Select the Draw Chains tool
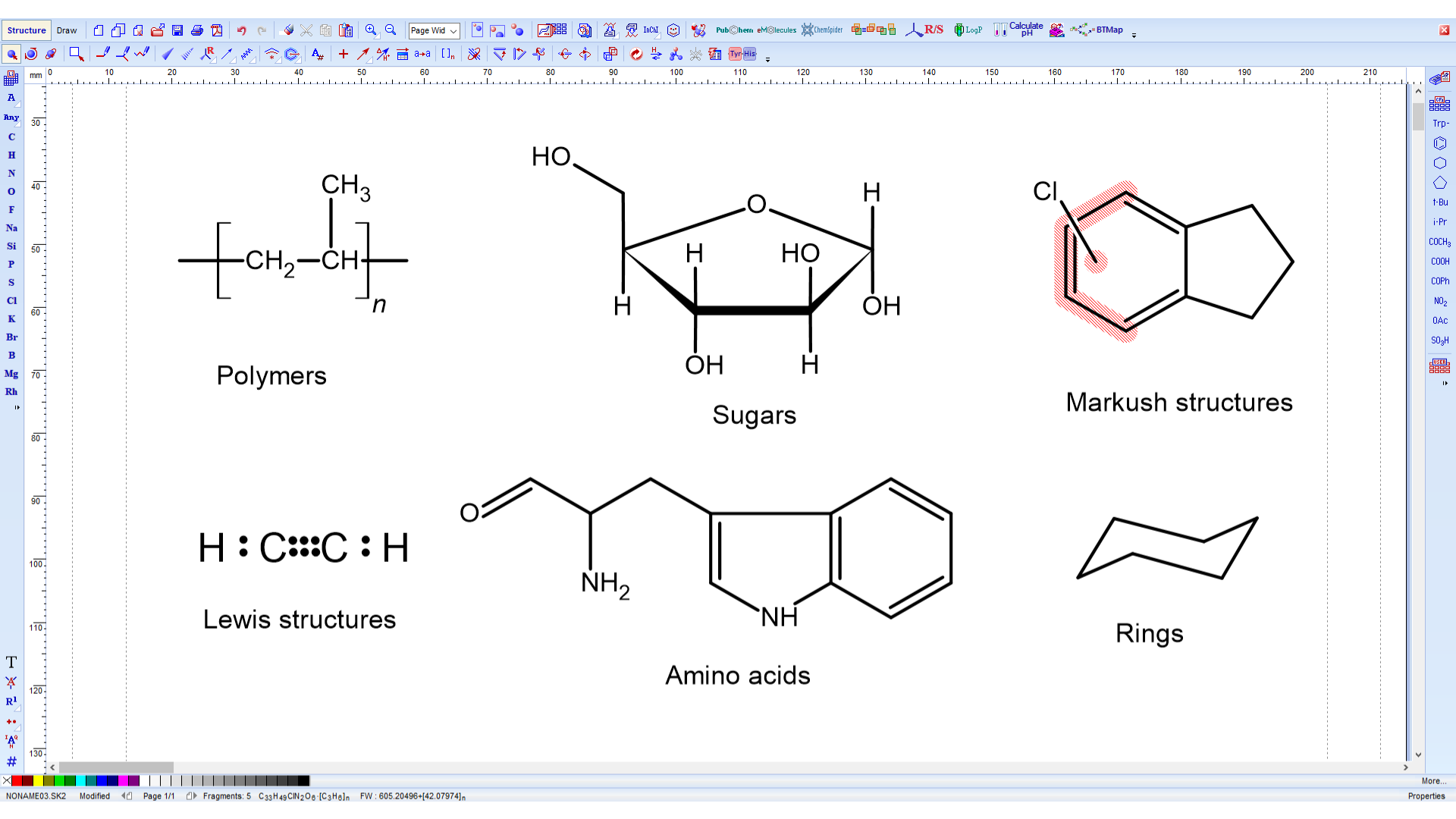The width and height of the screenshot is (1456, 819). click(143, 54)
